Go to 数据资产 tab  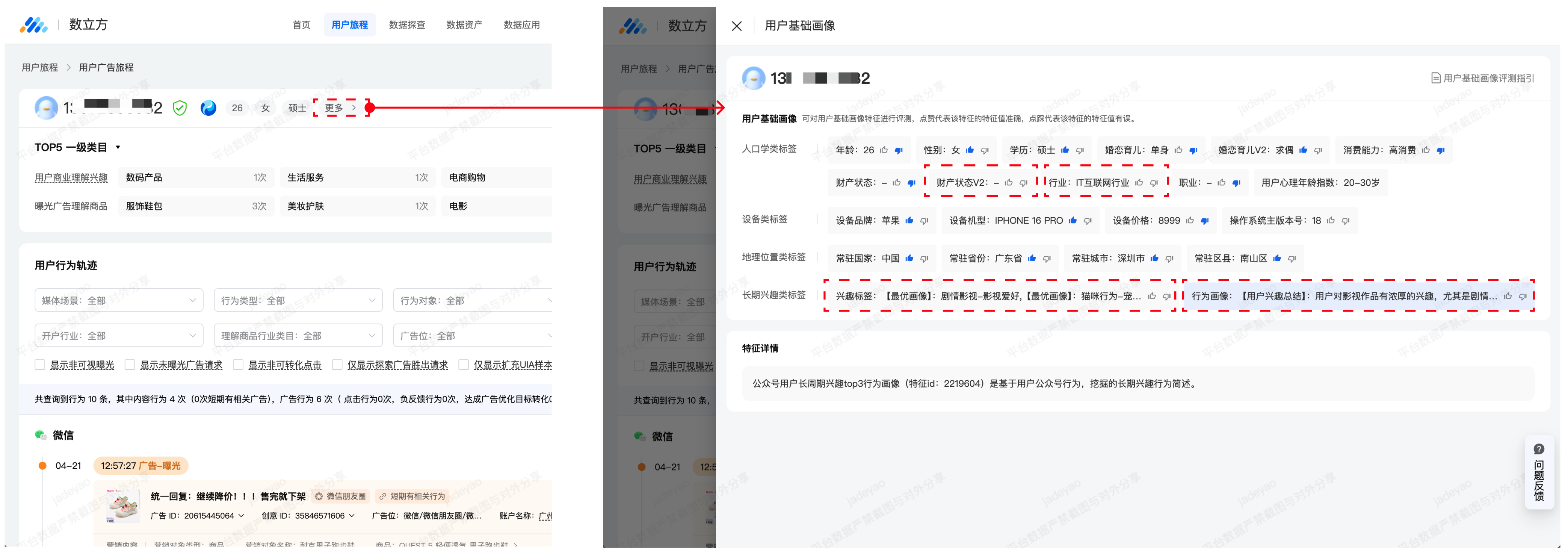[x=464, y=25]
